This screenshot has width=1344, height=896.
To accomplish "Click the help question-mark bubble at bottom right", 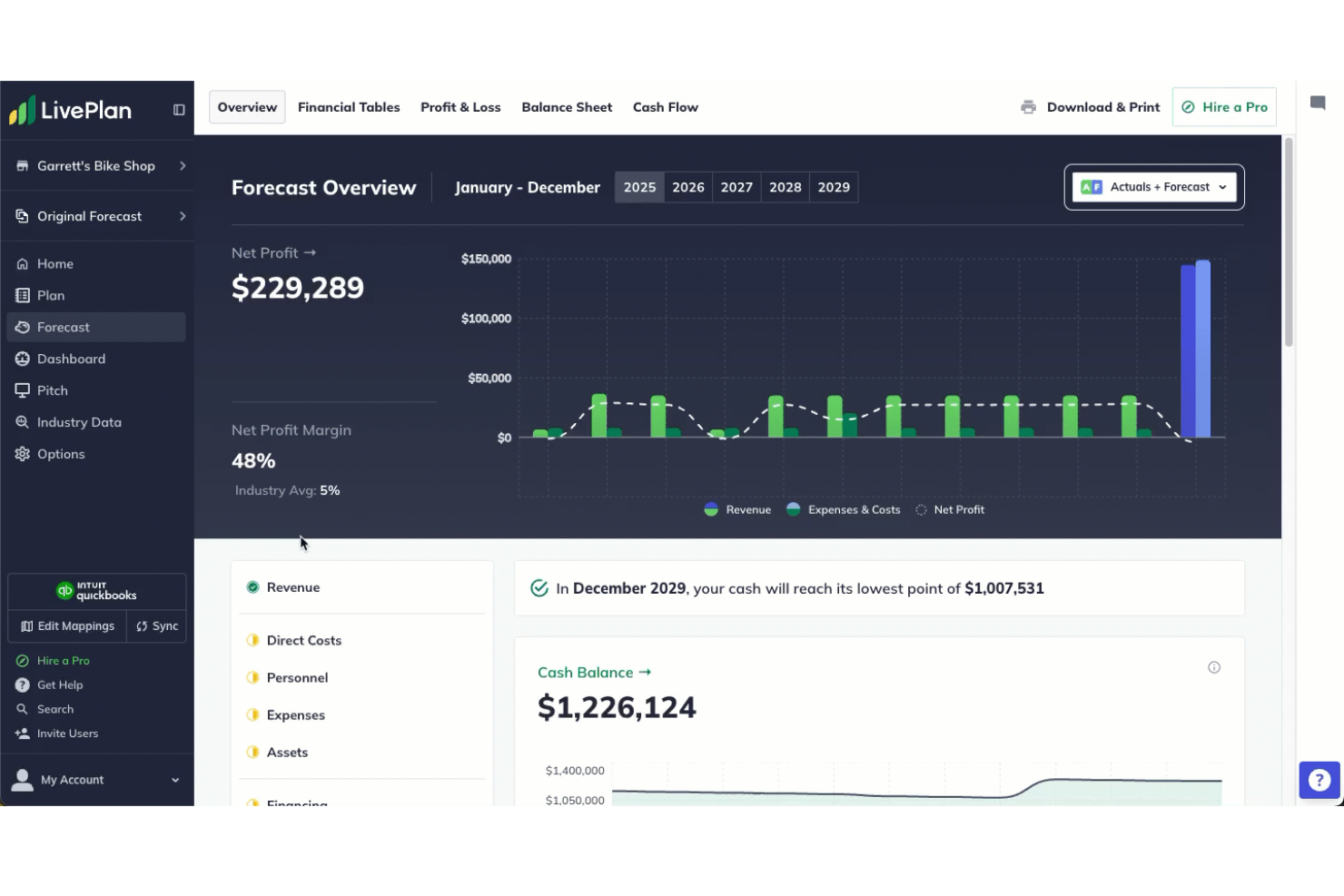I will pyautogui.click(x=1319, y=780).
